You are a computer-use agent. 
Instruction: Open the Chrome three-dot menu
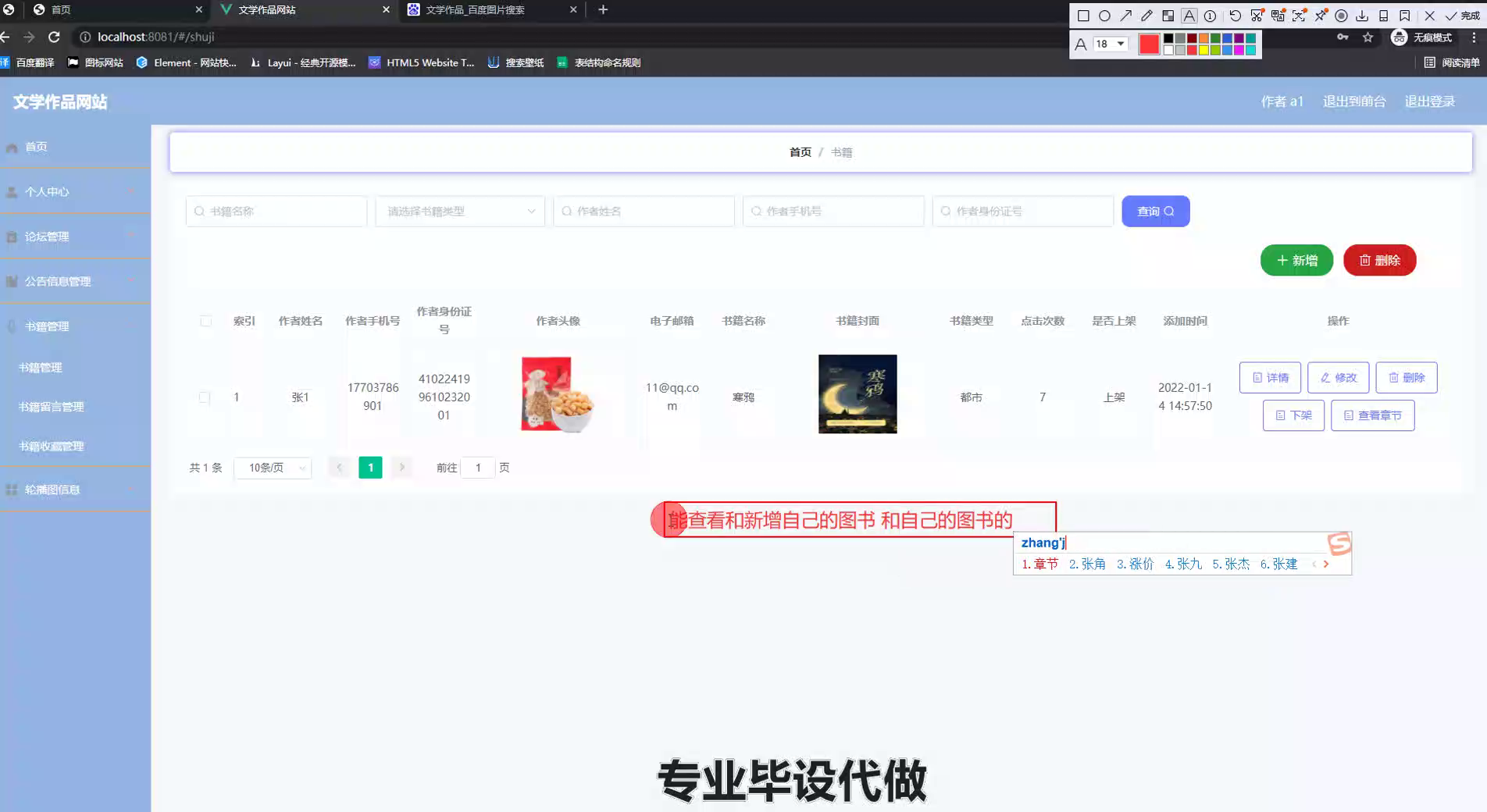[1474, 37]
